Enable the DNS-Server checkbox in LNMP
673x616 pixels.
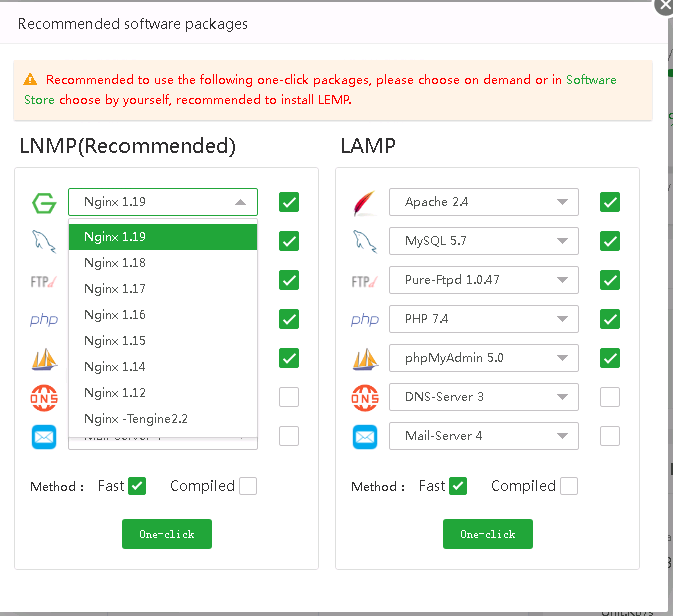289,397
